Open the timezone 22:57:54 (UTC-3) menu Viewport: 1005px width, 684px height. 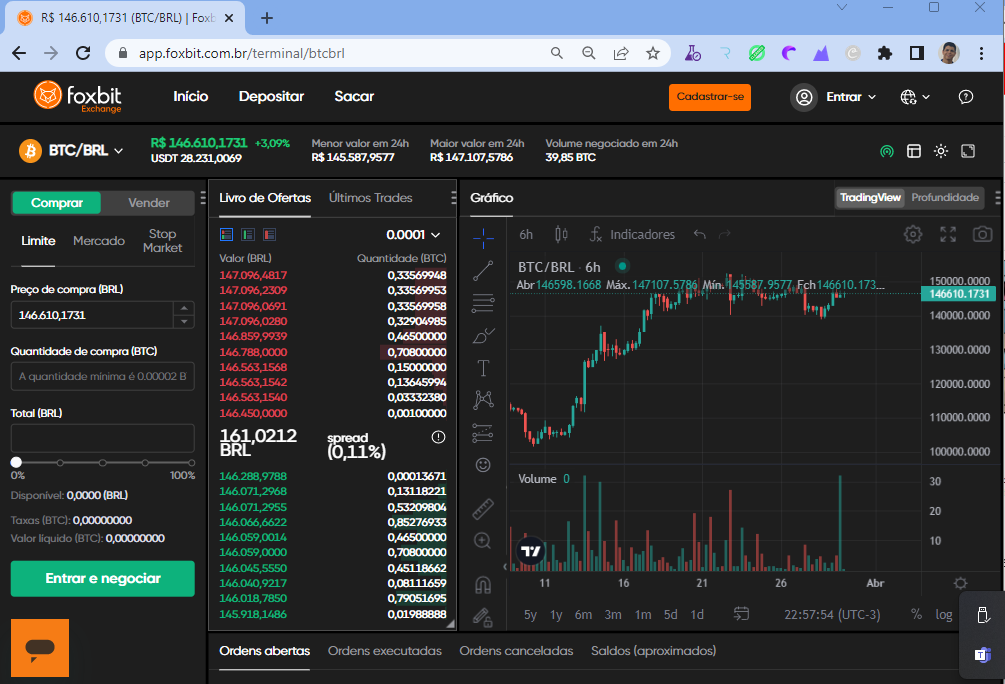832,614
